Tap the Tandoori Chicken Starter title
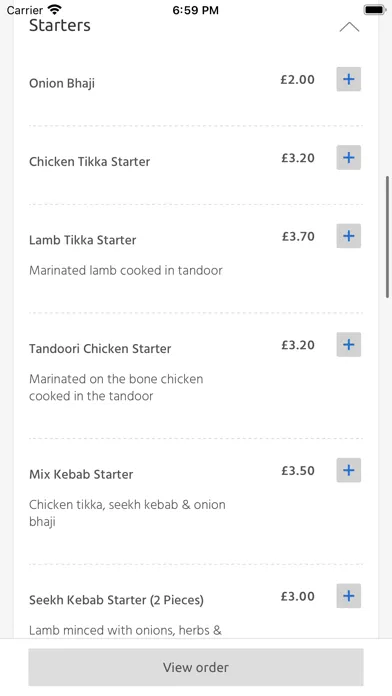Viewport: 392px width, 696px height. click(100, 349)
